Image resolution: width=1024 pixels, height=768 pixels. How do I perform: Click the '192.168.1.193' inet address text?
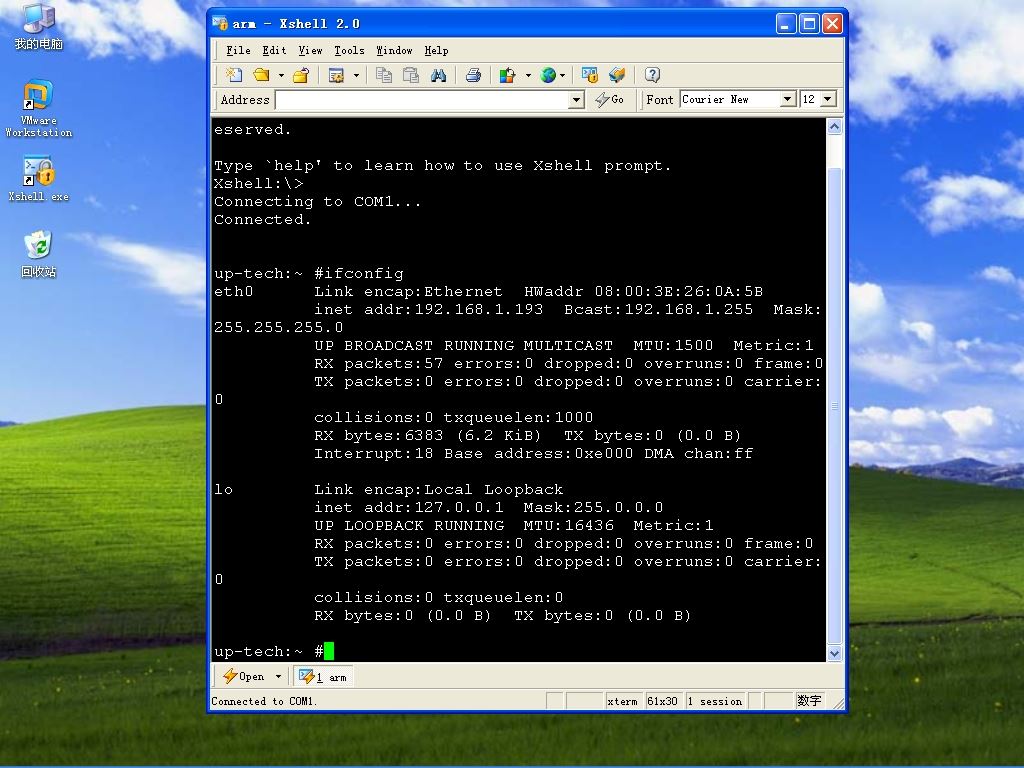click(479, 309)
